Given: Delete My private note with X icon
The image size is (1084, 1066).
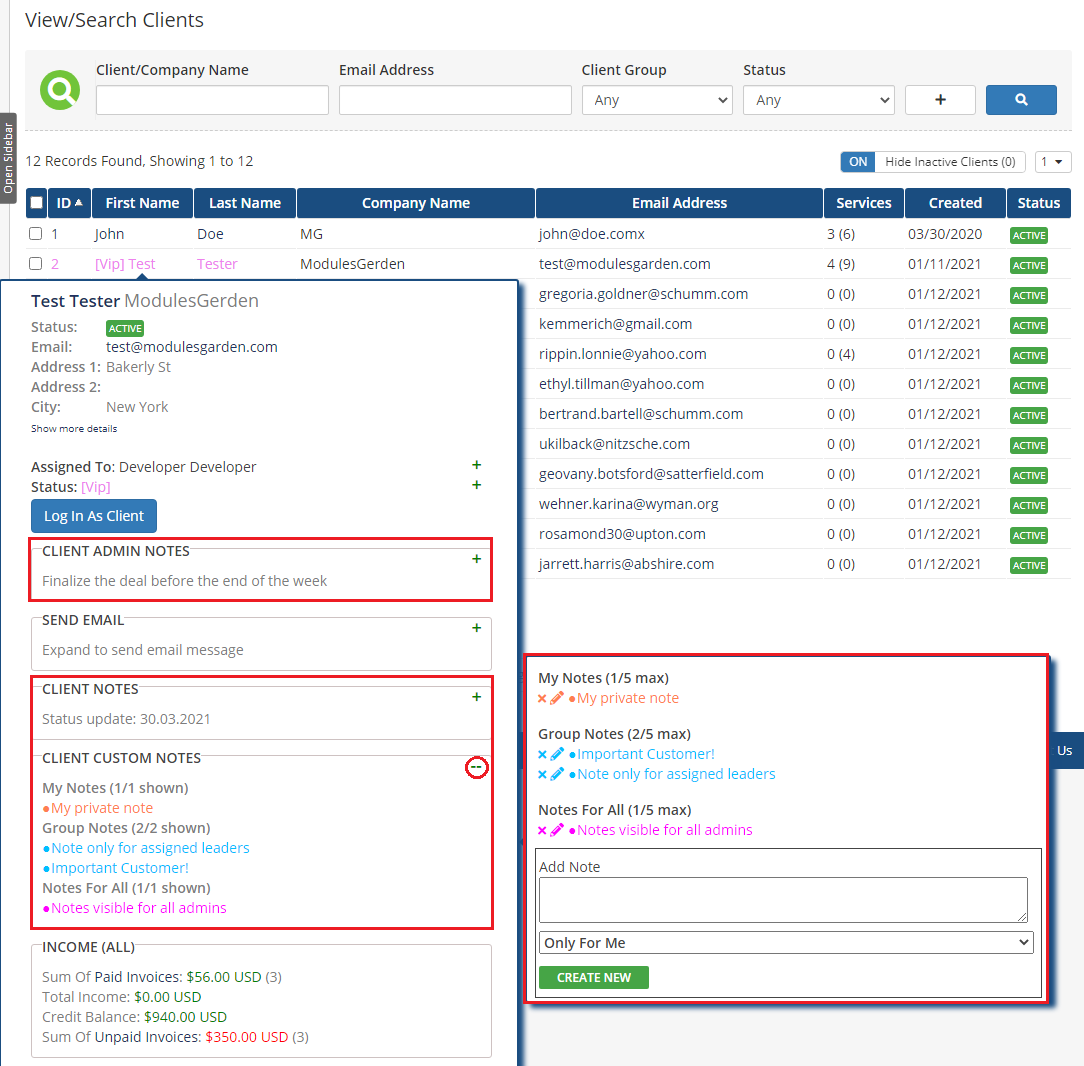Looking at the screenshot, I should [543, 698].
